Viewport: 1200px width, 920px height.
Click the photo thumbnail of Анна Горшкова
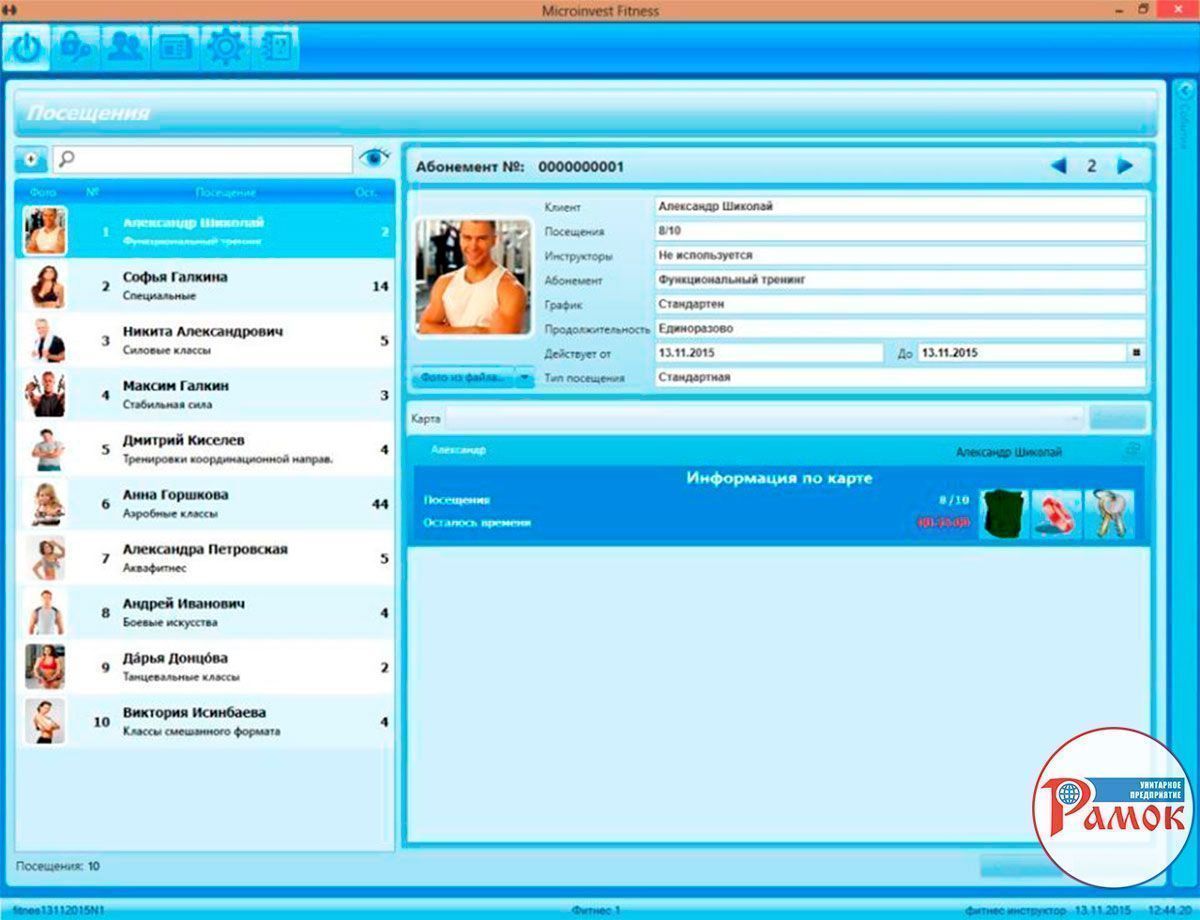coord(45,504)
